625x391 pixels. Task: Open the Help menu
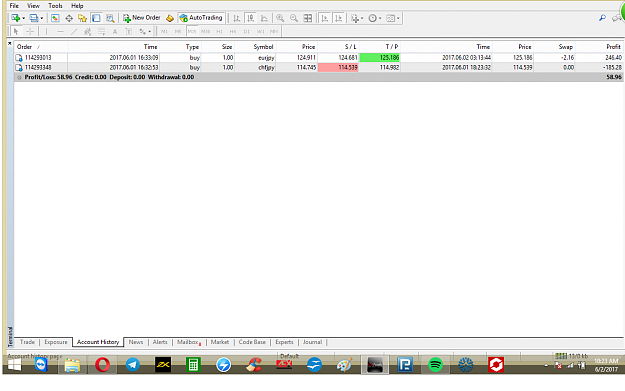(77, 6)
